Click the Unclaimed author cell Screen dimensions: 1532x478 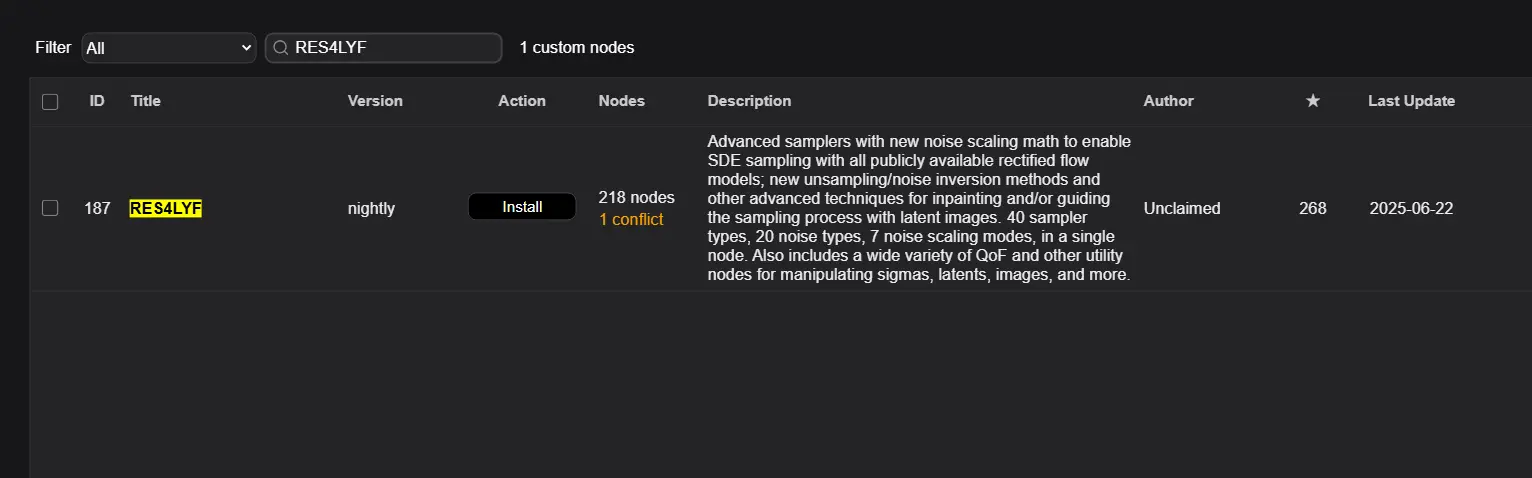(x=1182, y=208)
